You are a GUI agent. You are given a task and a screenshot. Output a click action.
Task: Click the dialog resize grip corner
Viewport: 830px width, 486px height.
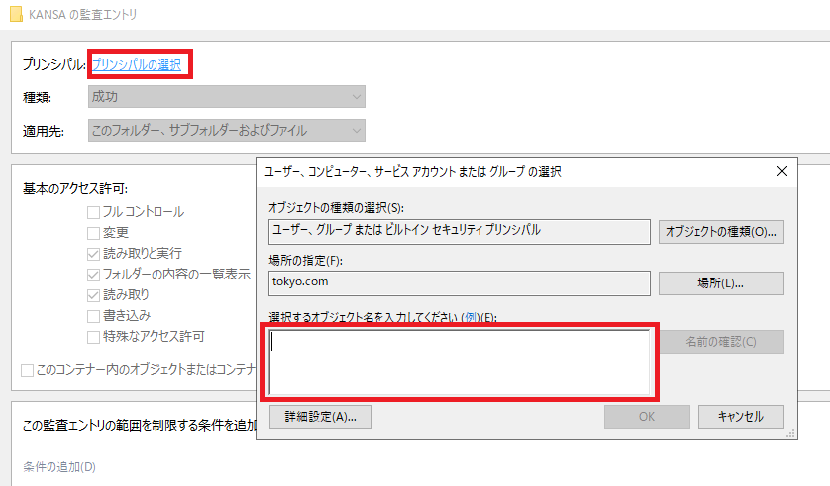pyautogui.click(x=790, y=433)
